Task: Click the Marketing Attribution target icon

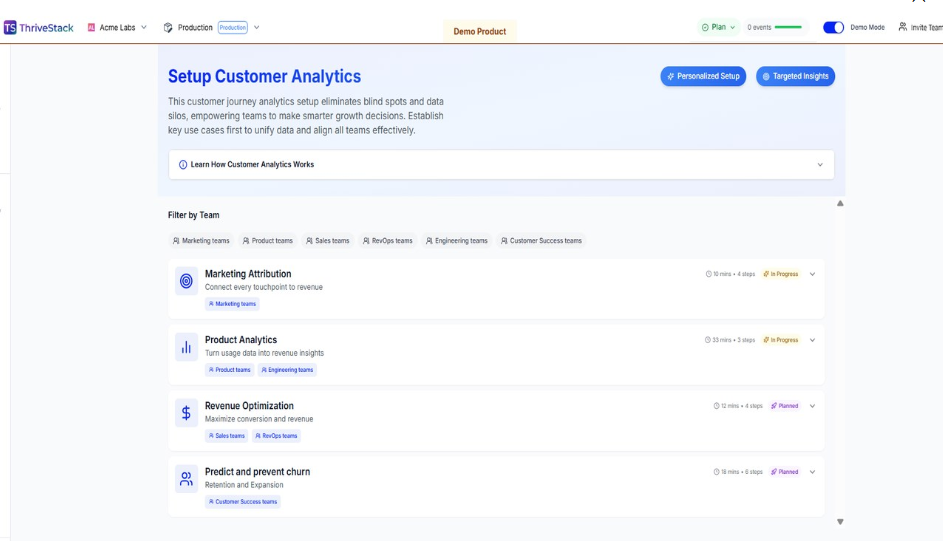Action: (x=186, y=281)
